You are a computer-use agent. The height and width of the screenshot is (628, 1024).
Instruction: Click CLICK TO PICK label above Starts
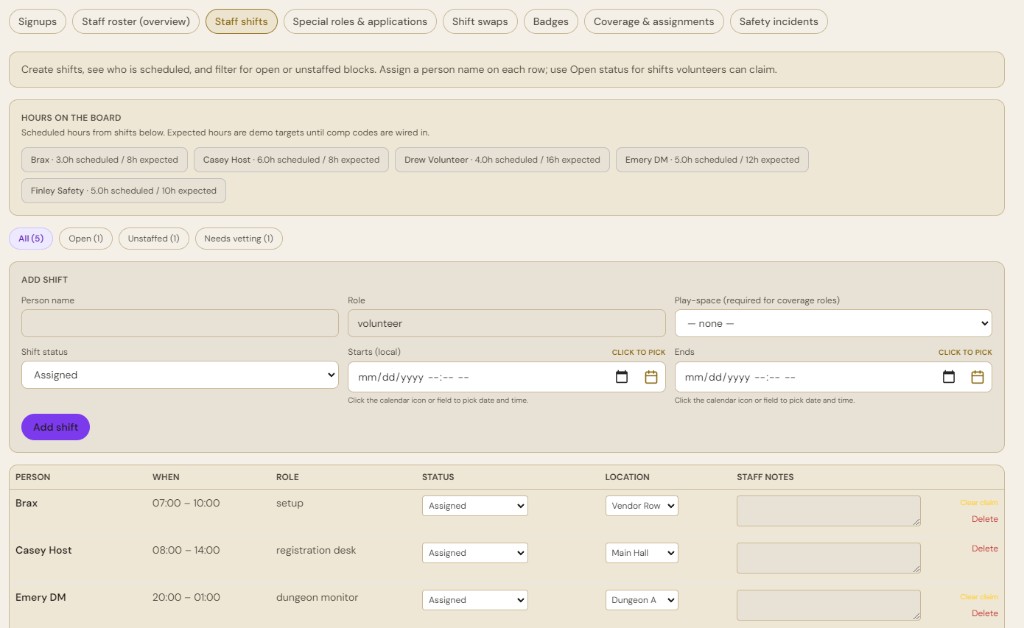click(638, 352)
